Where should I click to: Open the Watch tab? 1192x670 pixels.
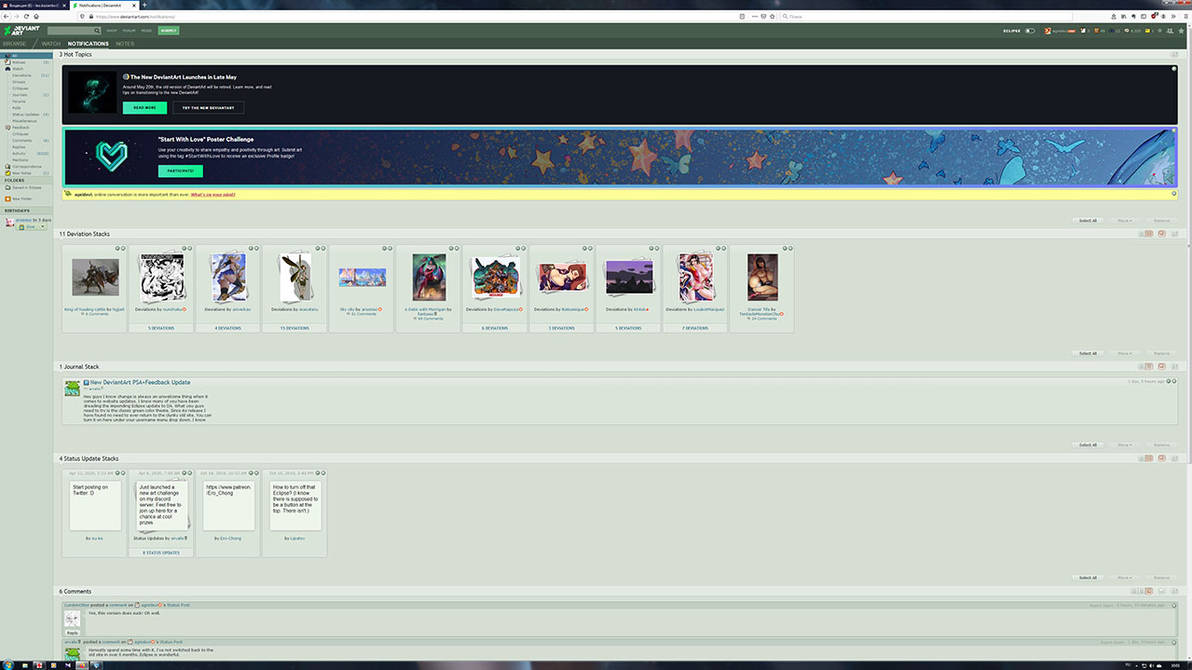(50, 43)
